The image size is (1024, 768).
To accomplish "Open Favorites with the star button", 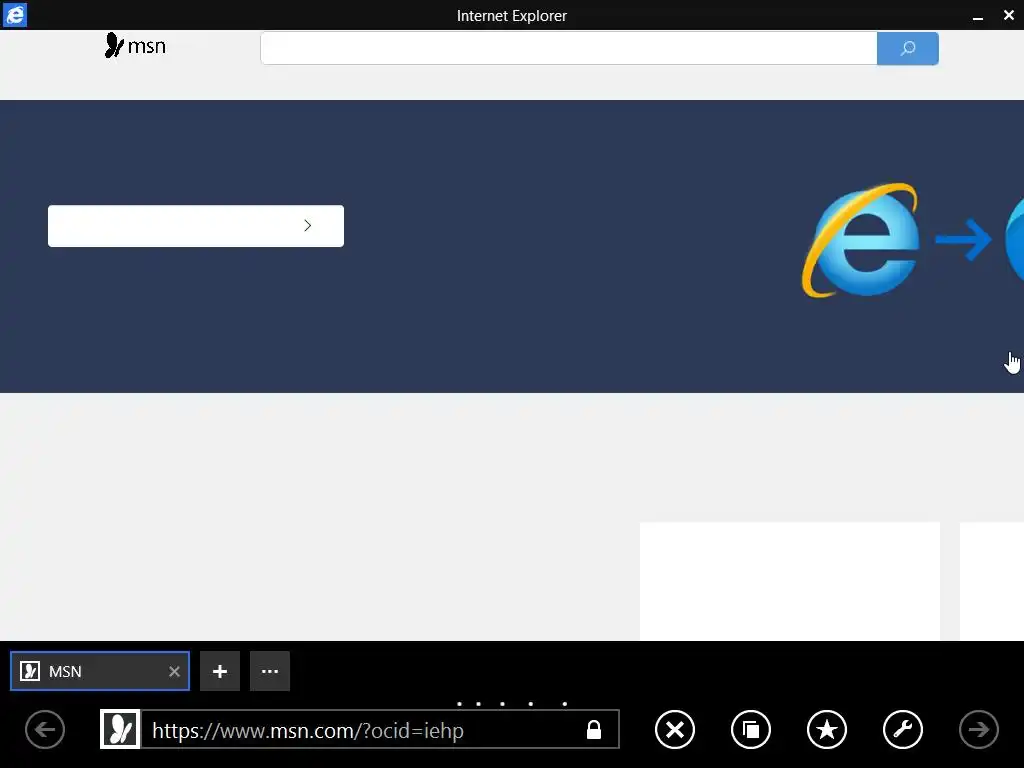I will (827, 729).
